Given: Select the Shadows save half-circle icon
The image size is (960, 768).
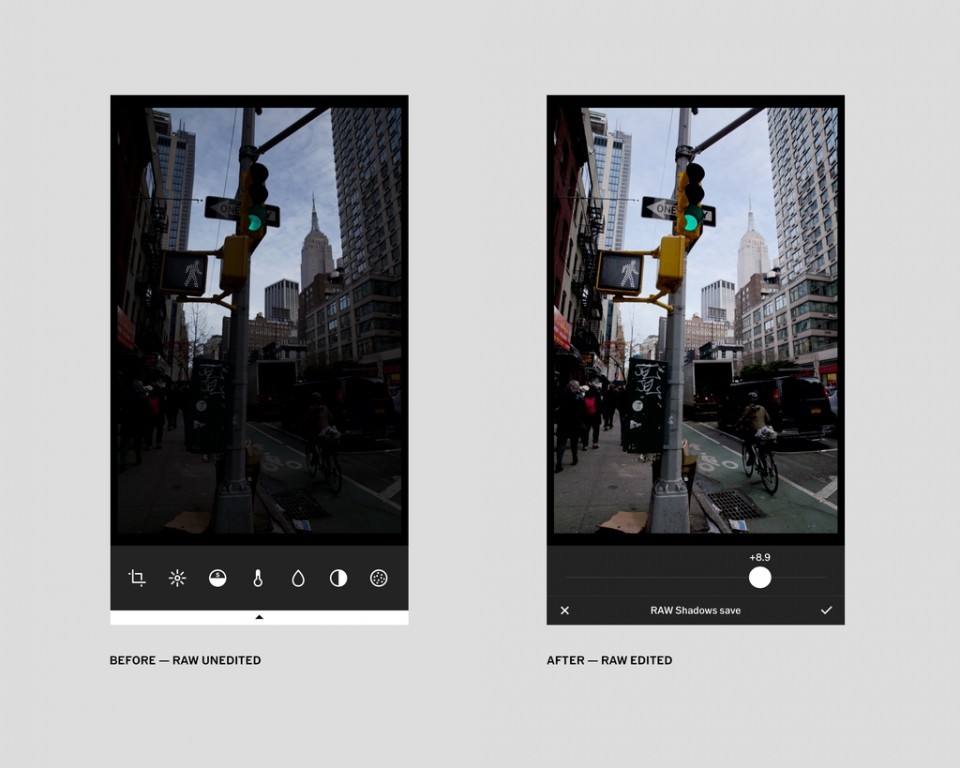Looking at the screenshot, I should 217,578.
